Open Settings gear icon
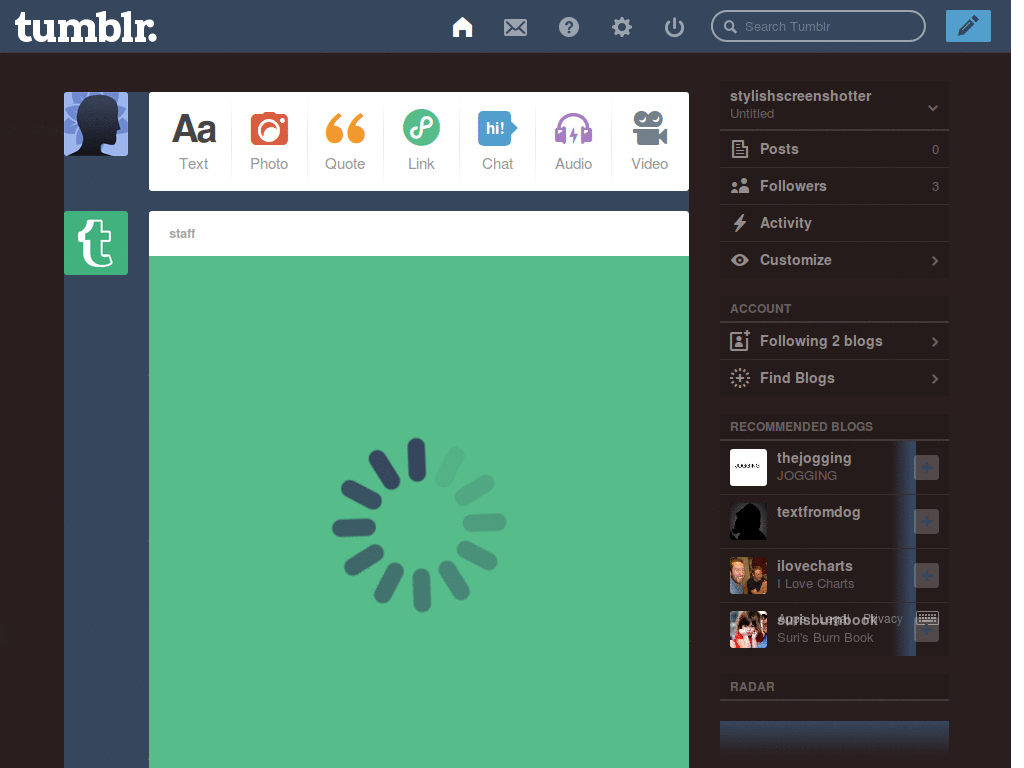The height and width of the screenshot is (768, 1024). coord(622,27)
